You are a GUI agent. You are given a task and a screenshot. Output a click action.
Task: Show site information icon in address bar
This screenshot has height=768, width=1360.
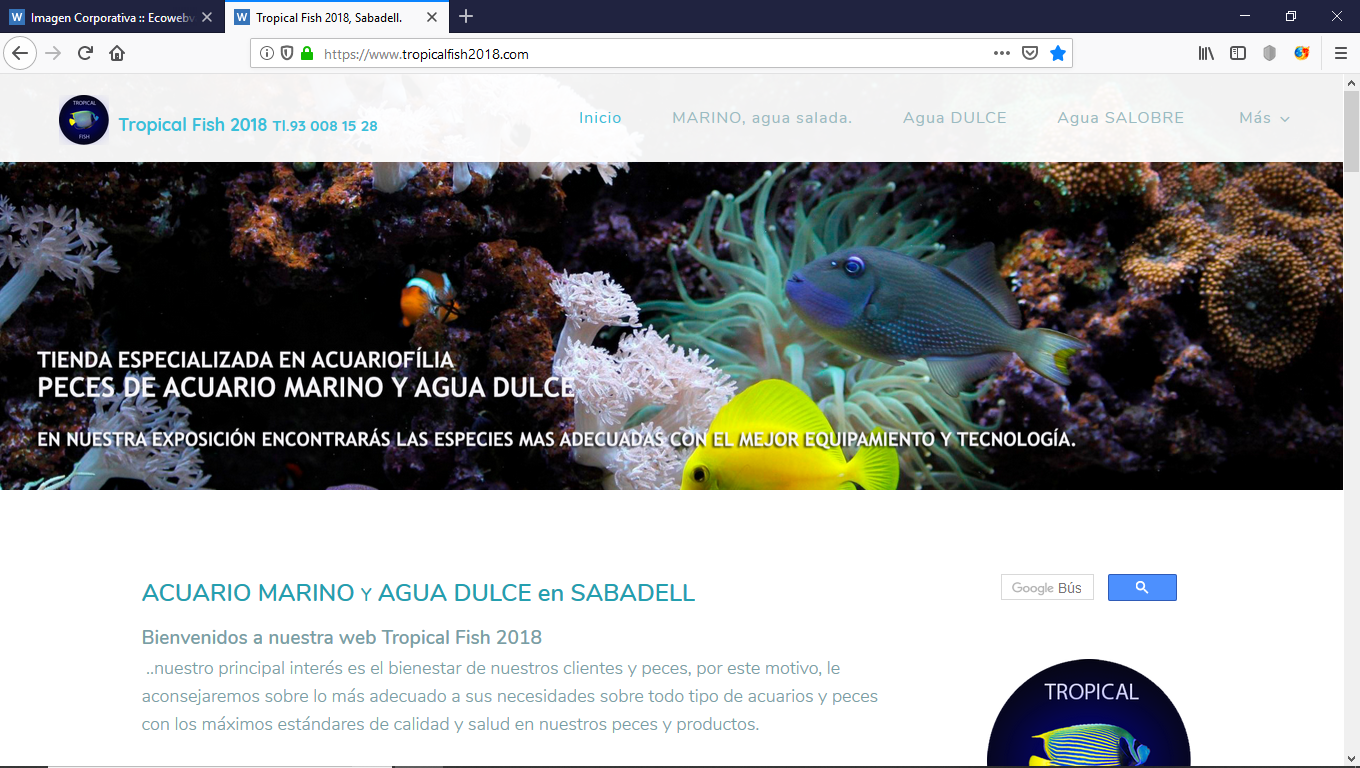point(267,54)
